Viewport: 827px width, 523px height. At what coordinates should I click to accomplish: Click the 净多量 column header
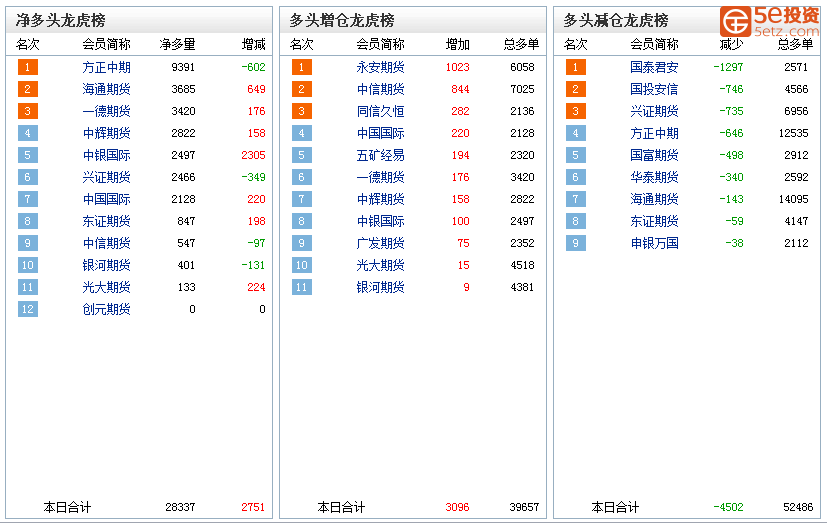tap(178, 44)
